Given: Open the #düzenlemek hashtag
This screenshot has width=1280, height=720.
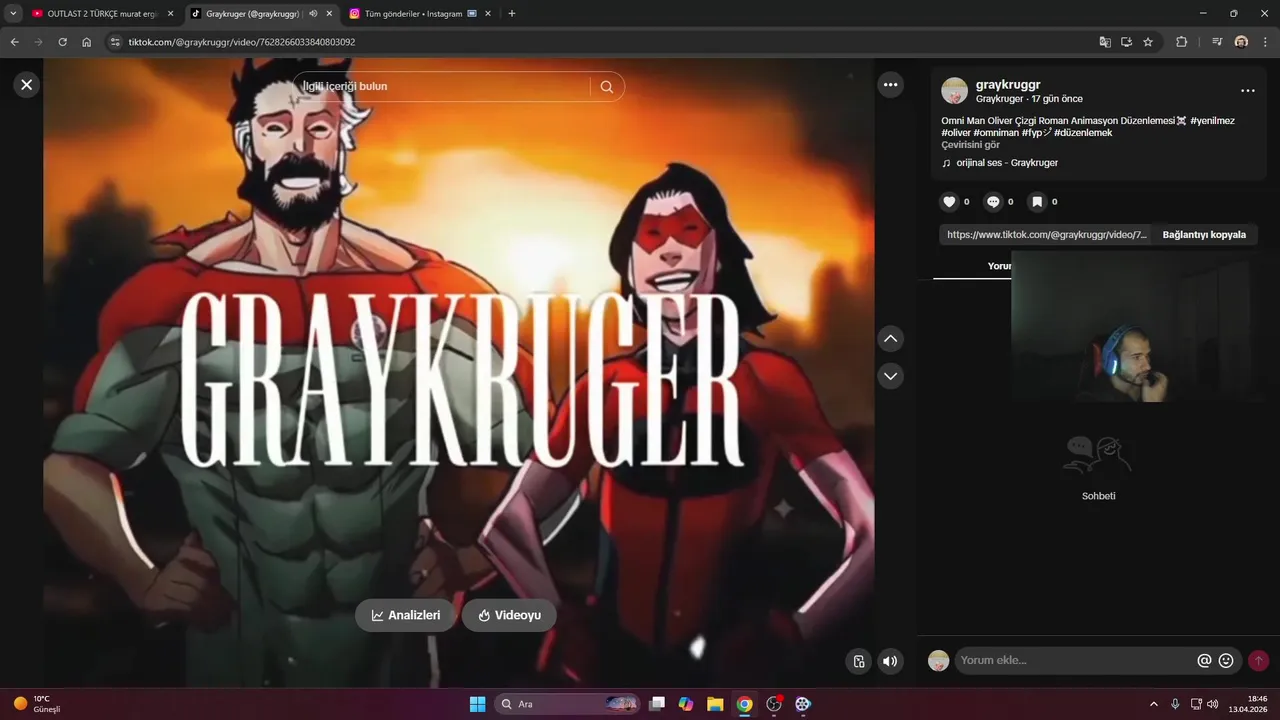Looking at the screenshot, I should tap(1083, 133).
